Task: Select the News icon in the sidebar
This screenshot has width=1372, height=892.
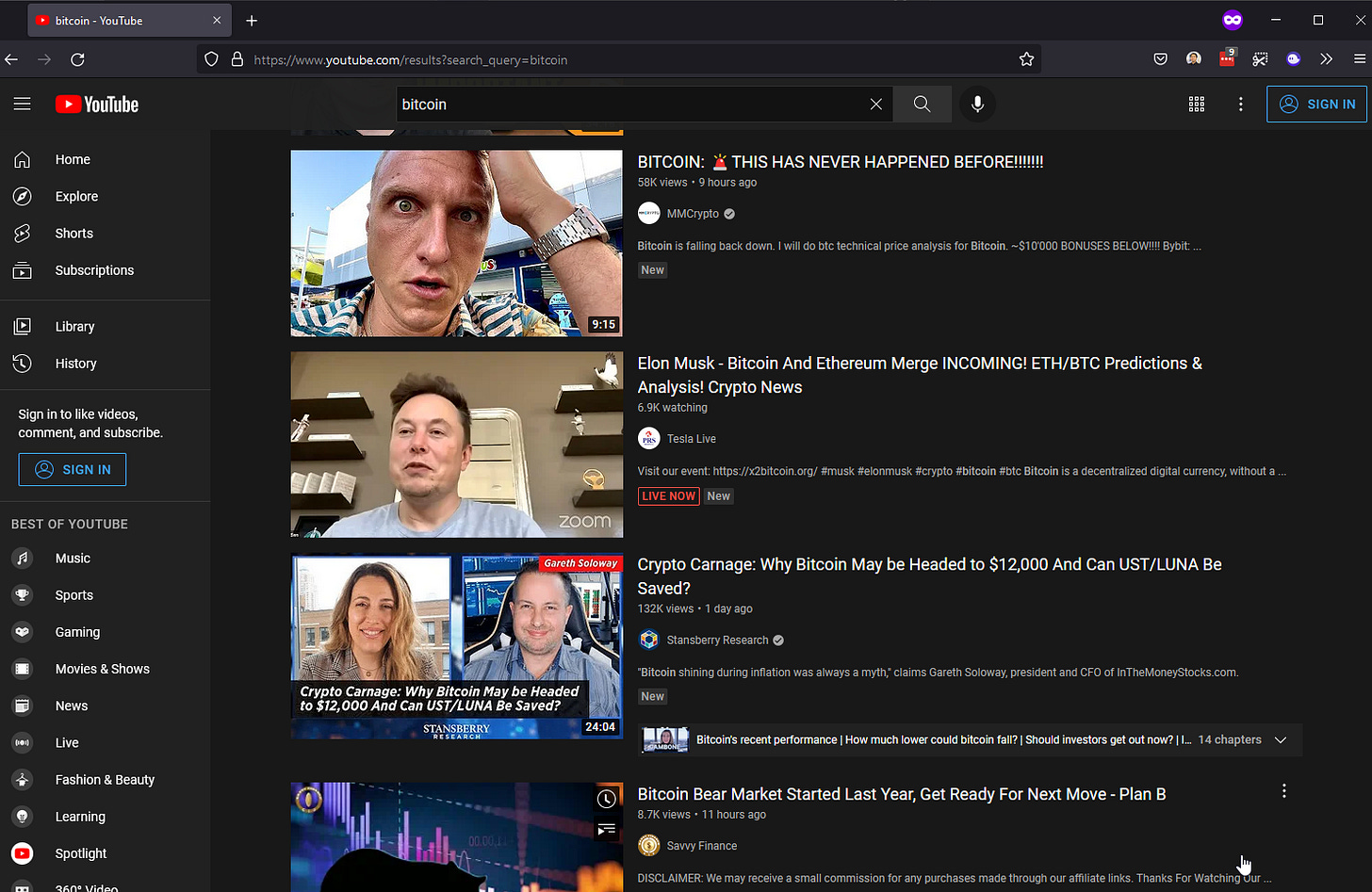Action: 23,705
